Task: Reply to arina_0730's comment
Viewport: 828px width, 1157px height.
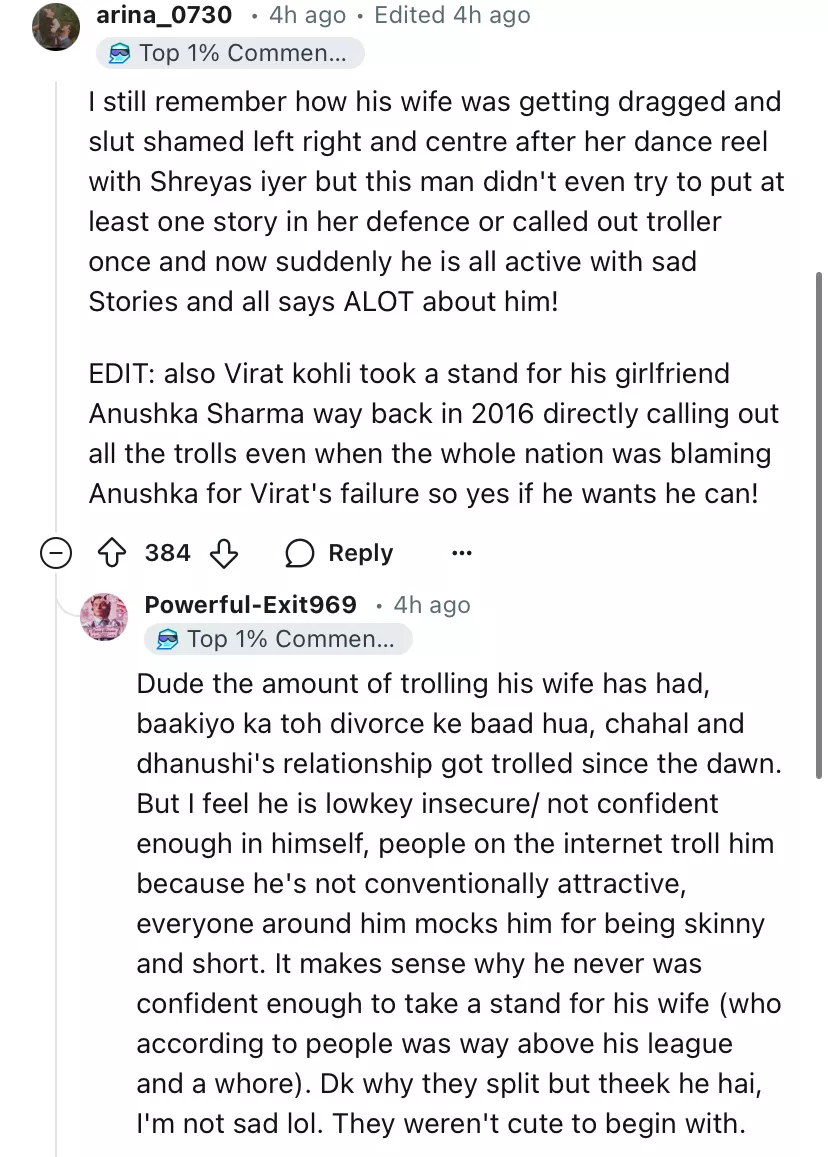Action: tap(340, 553)
